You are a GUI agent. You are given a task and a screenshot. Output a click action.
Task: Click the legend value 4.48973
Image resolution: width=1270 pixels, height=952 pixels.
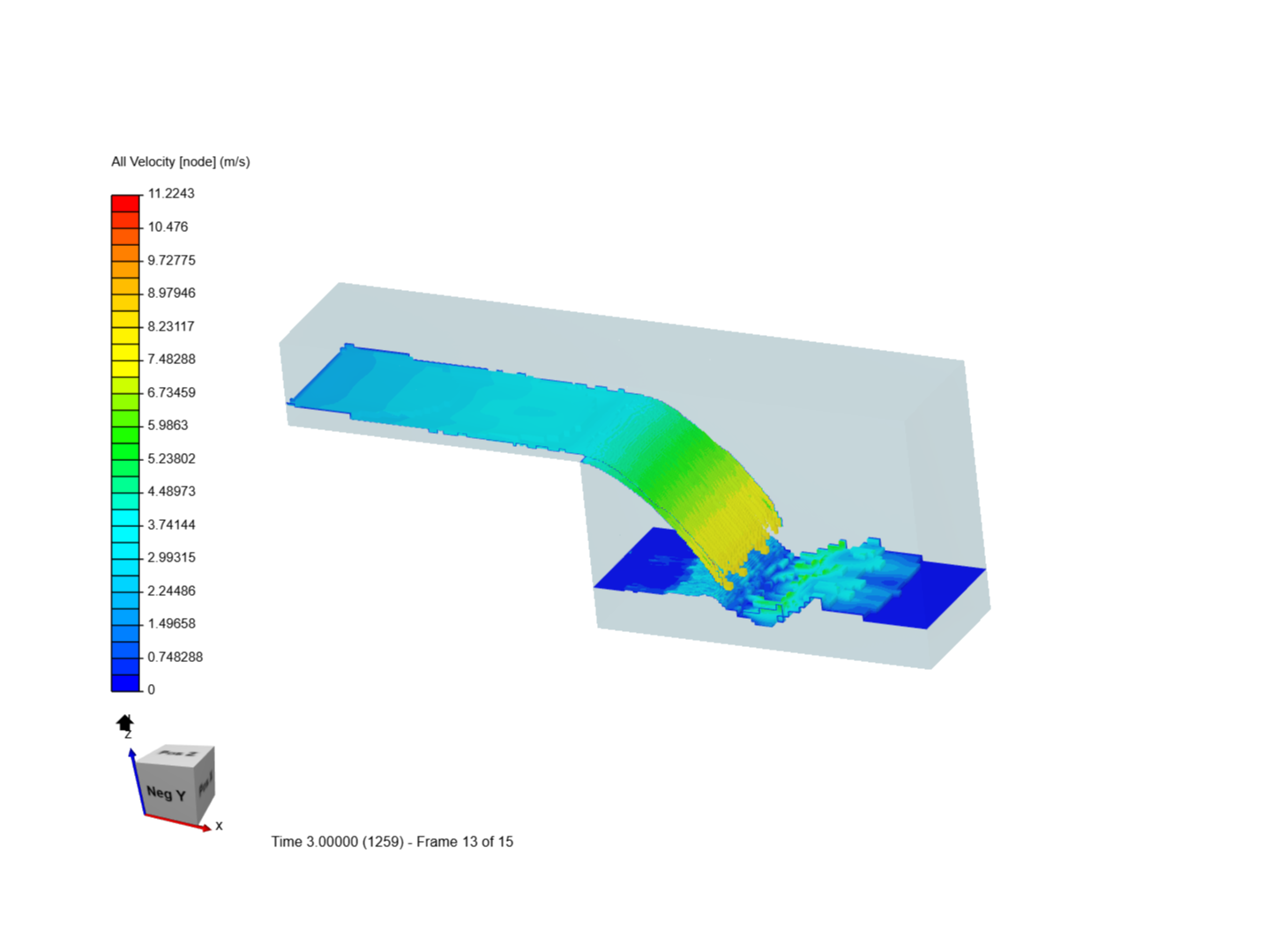171,491
